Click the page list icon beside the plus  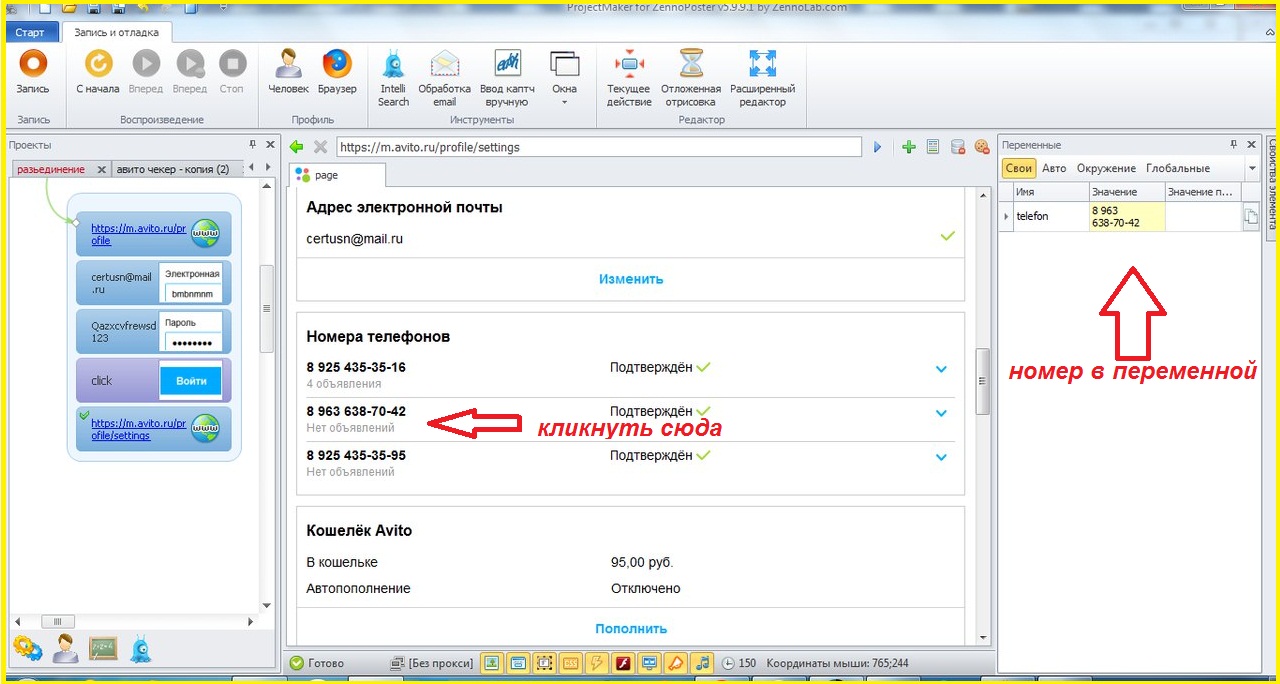932,147
